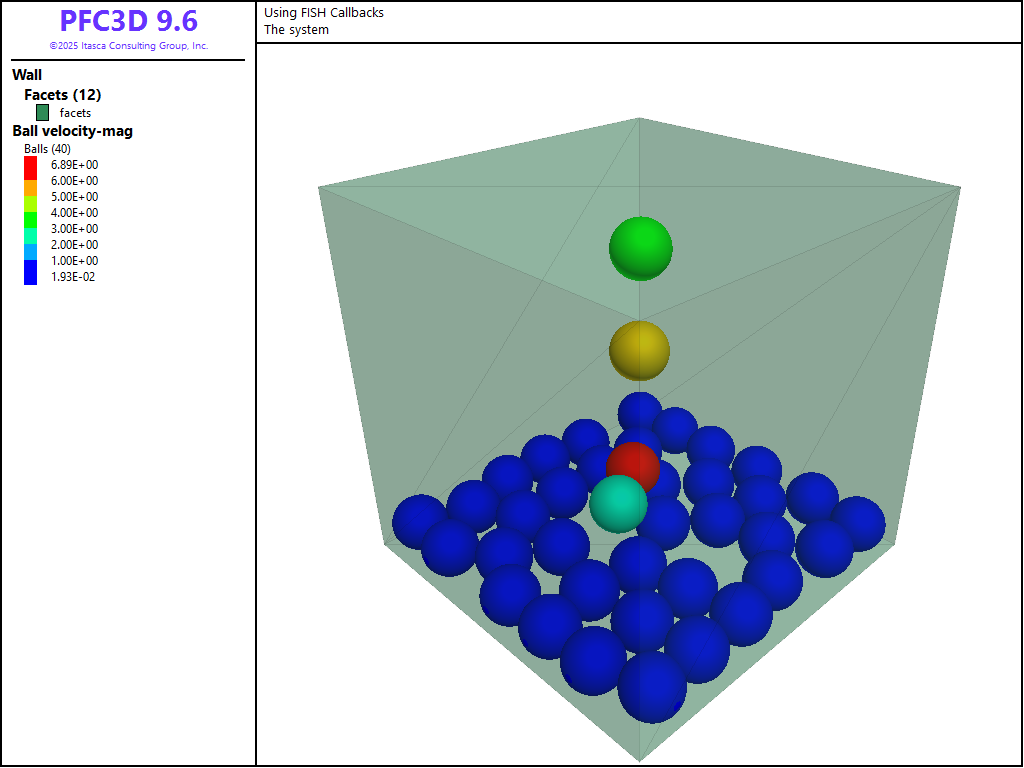Click the 4.00E+00 legend value label
This screenshot has height=768, width=1024.
(74, 213)
